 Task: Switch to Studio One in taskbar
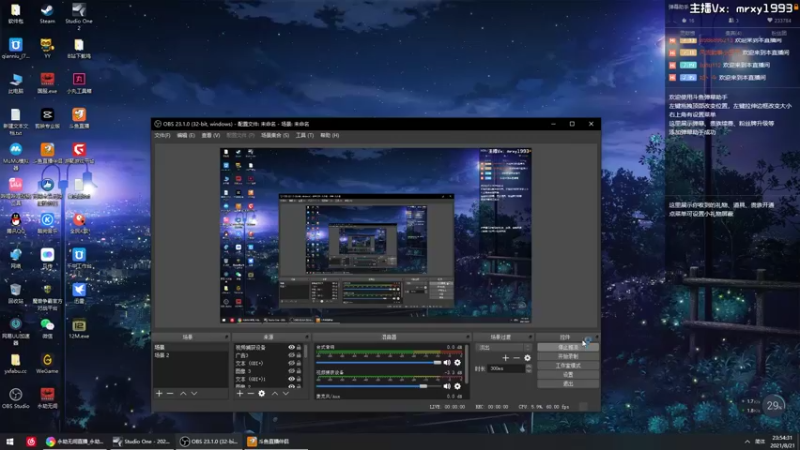point(142,441)
